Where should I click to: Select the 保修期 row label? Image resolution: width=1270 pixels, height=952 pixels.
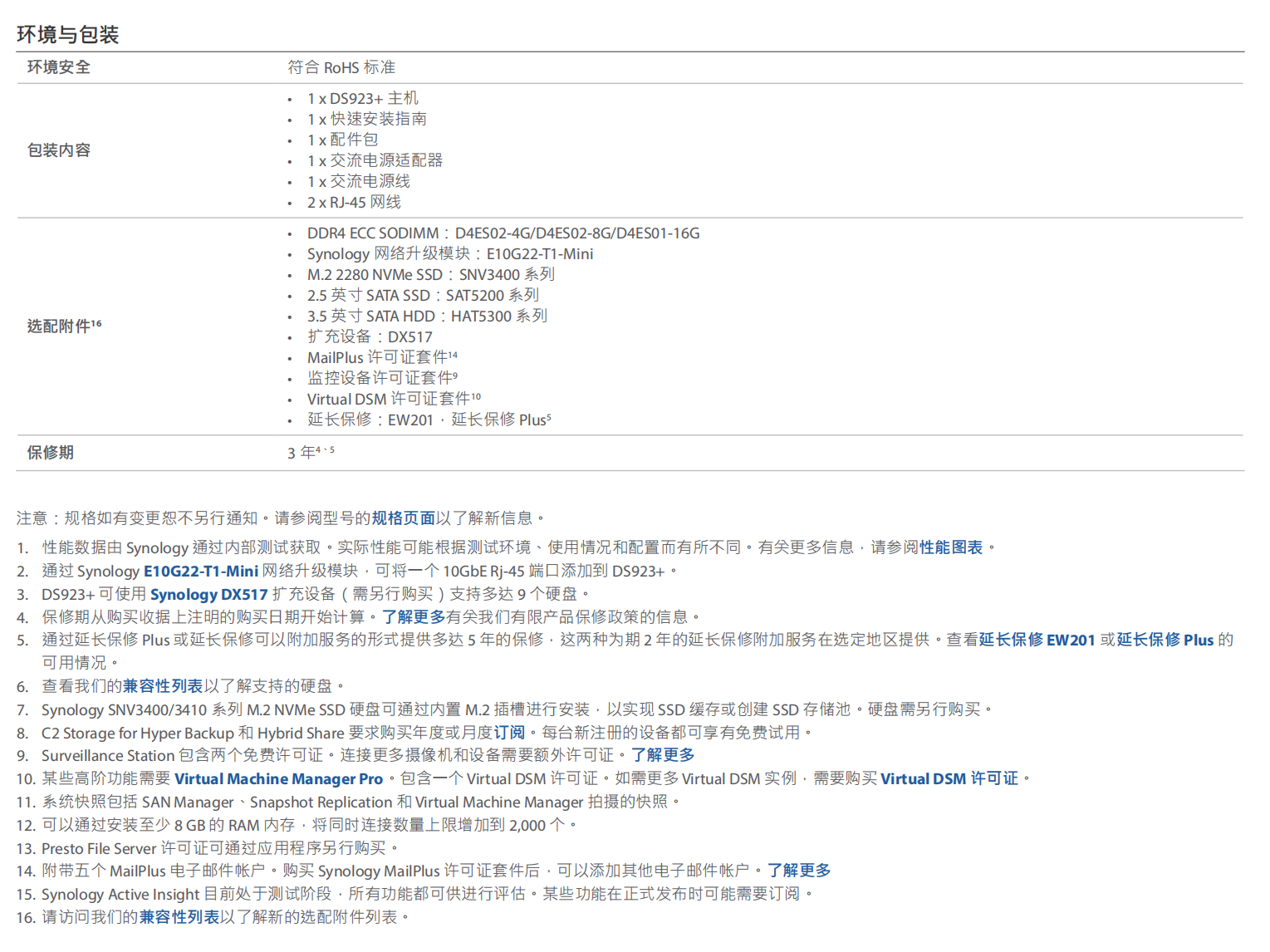point(48,452)
